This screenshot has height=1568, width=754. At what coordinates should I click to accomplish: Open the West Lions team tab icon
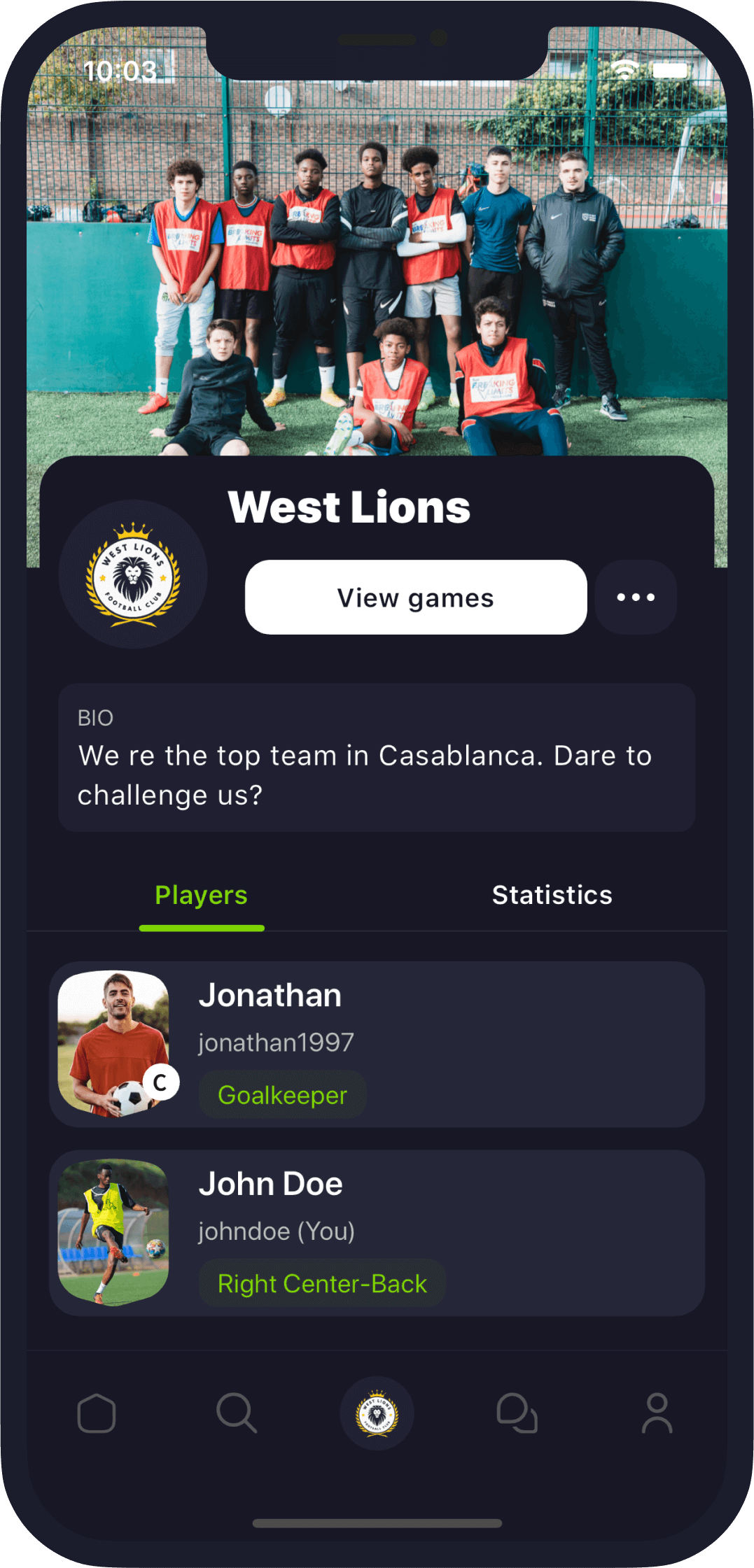(x=377, y=1413)
